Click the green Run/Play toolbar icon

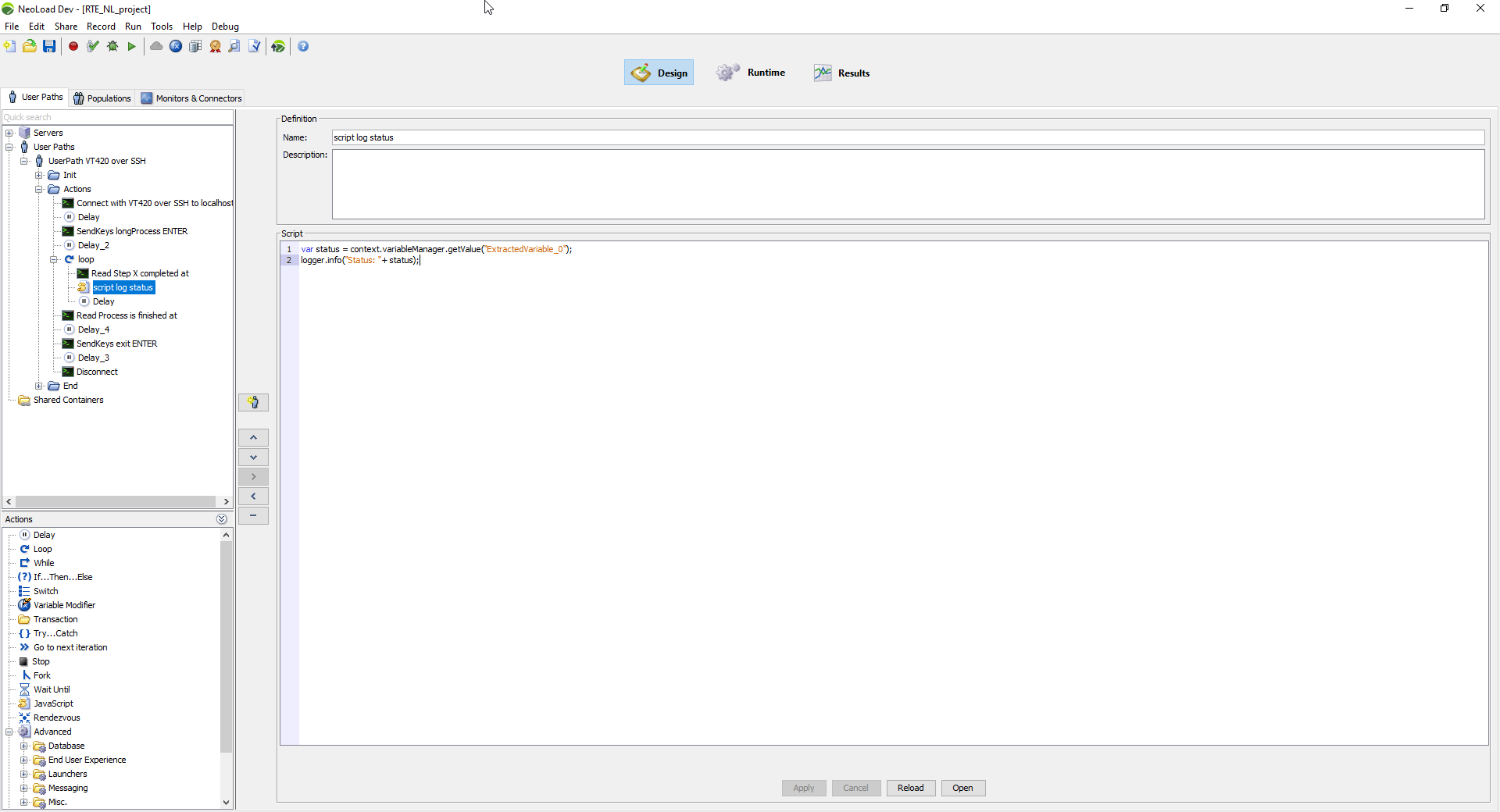coord(131,46)
